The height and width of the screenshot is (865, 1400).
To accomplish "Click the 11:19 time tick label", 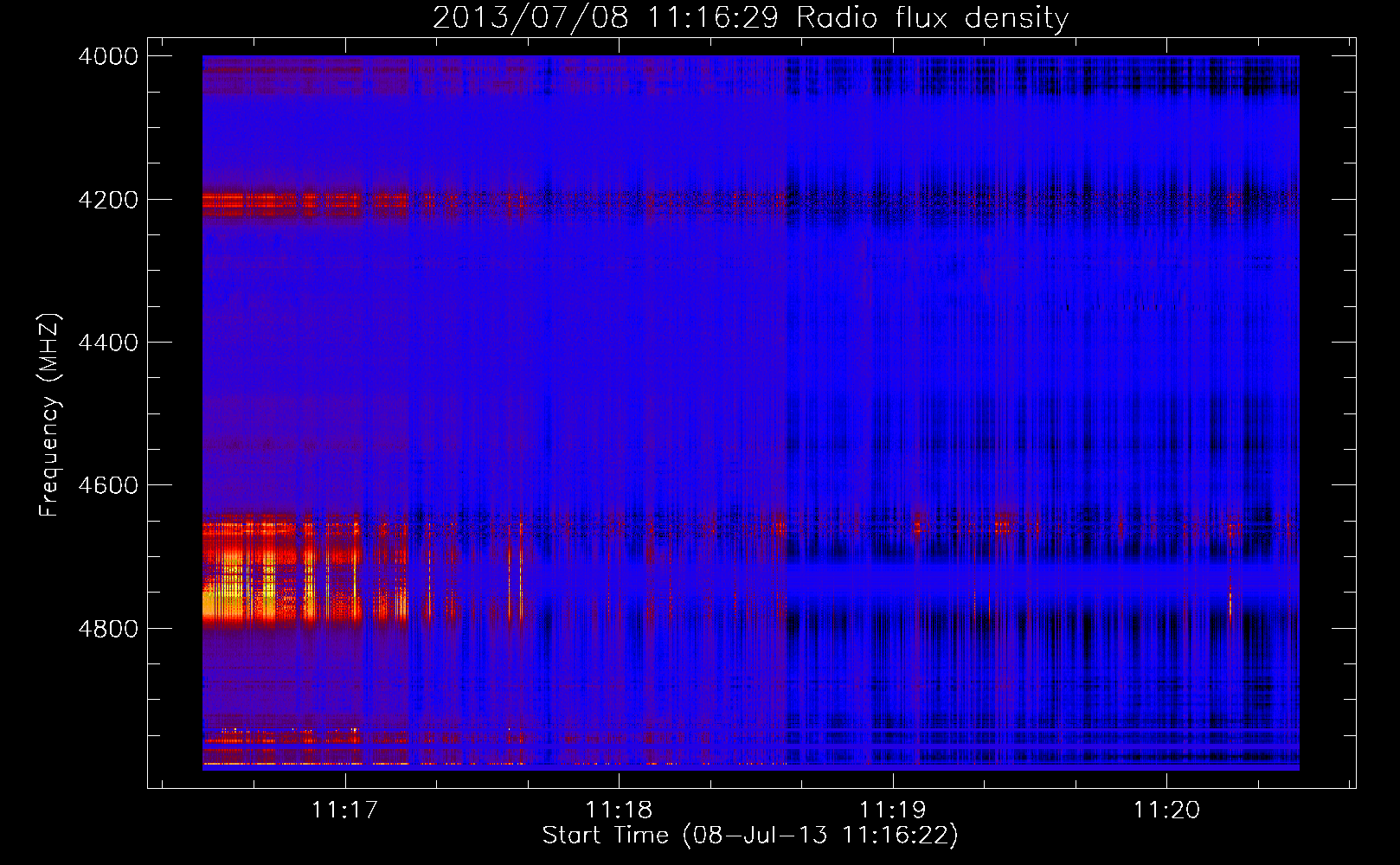I will pyautogui.click(x=892, y=810).
